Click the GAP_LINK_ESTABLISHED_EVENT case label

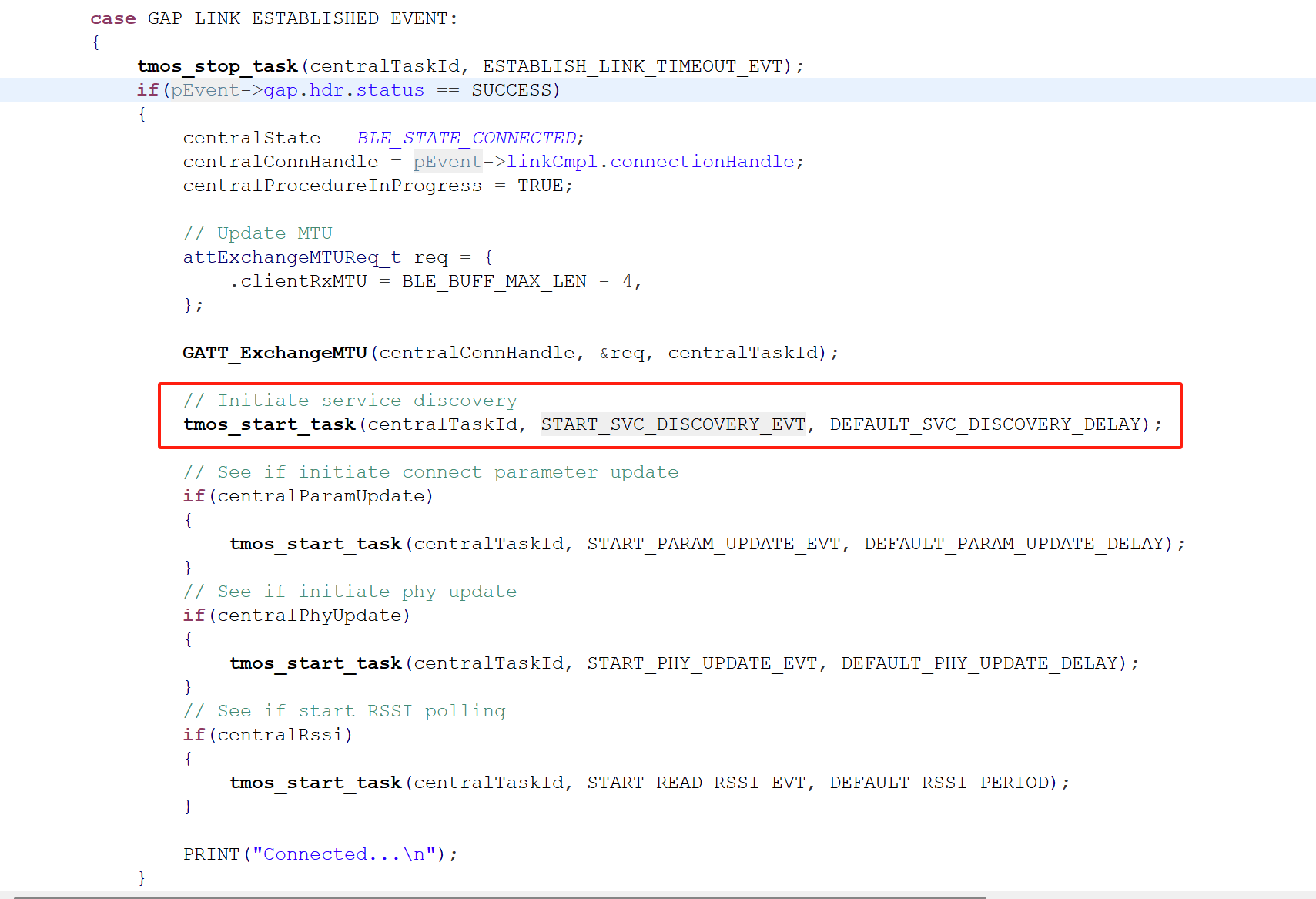(298, 18)
